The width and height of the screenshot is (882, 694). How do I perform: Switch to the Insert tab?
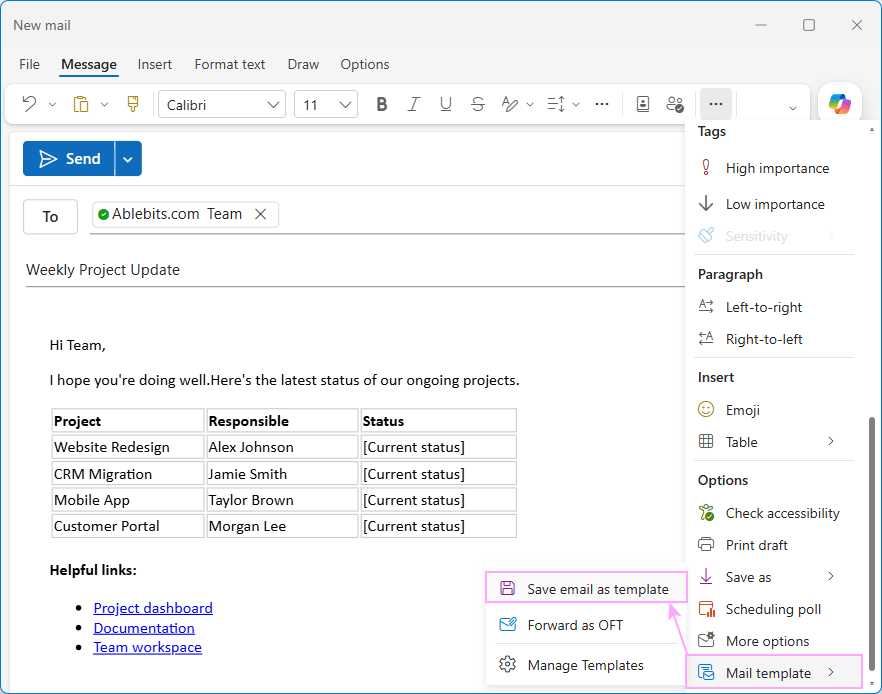[x=155, y=64]
